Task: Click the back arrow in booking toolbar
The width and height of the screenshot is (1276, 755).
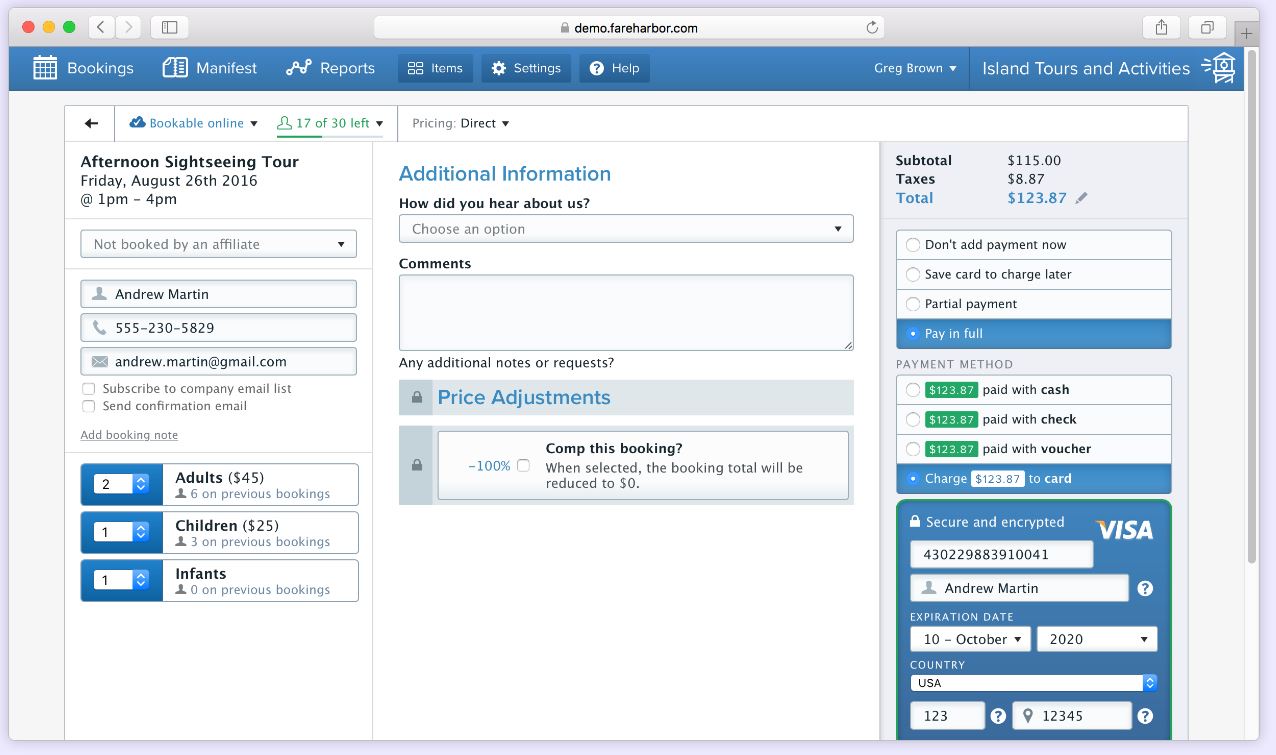Action: (x=91, y=123)
